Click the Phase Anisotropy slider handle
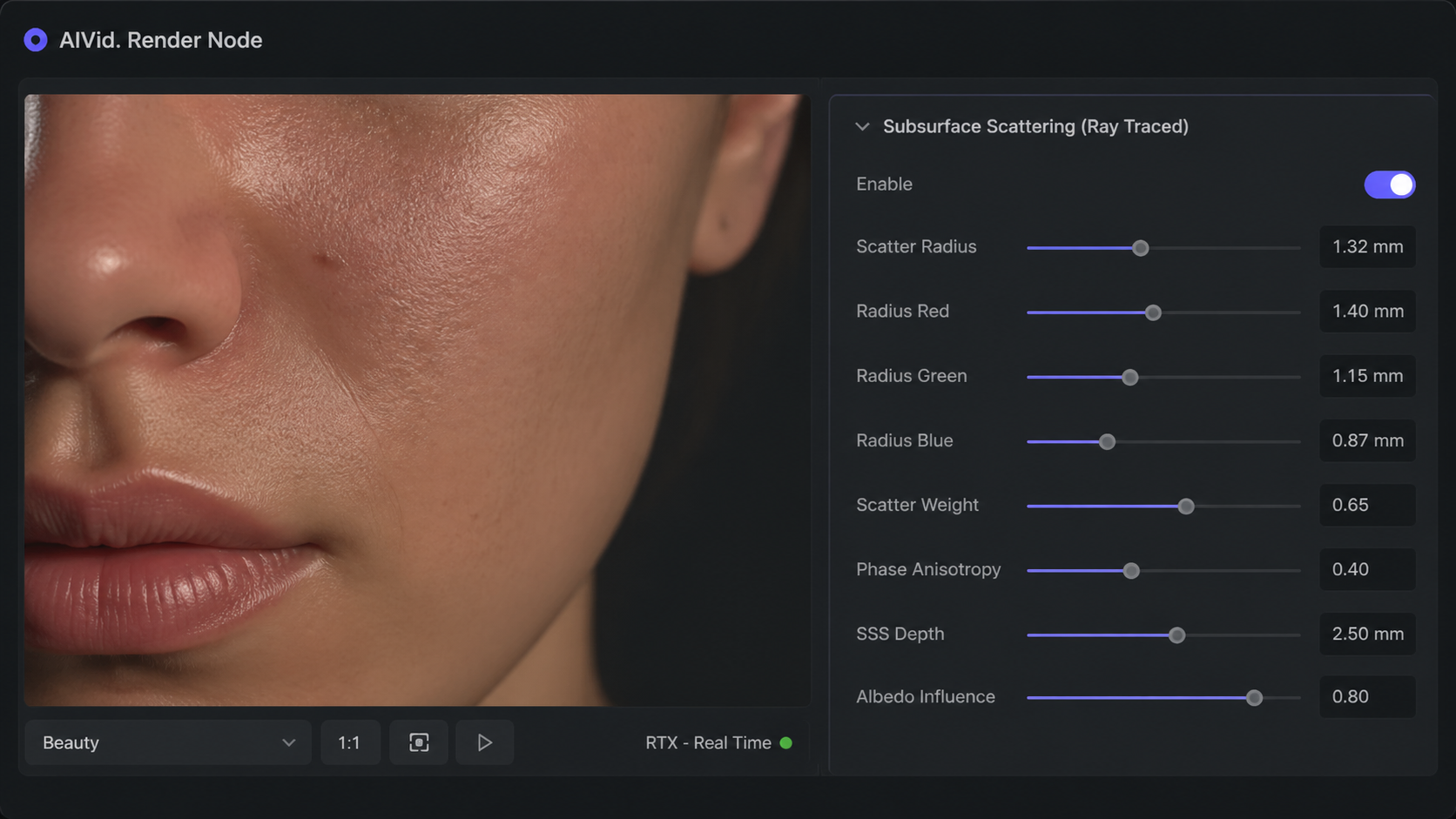The height and width of the screenshot is (819, 1456). [x=1131, y=570]
